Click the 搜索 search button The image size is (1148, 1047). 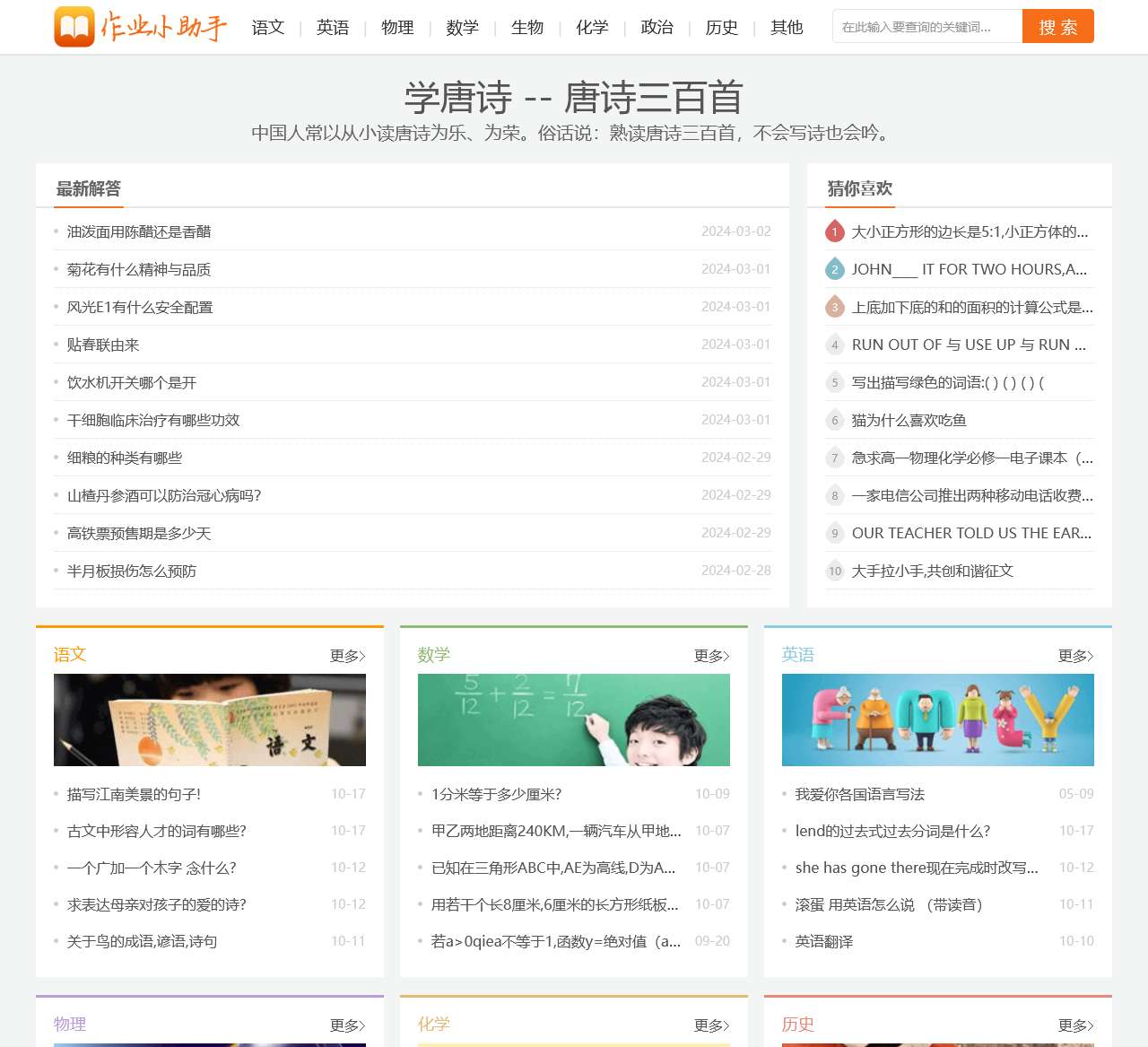(1057, 26)
